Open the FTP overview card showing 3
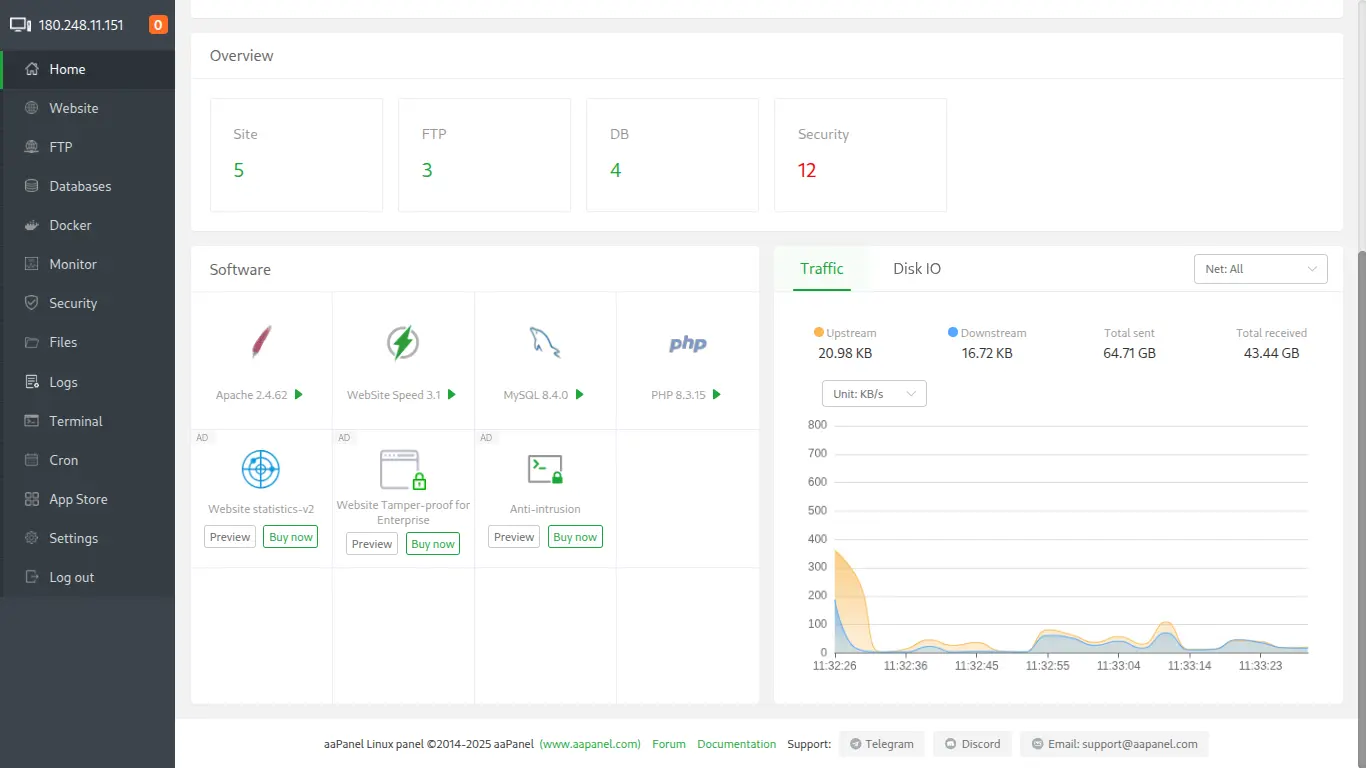This screenshot has height=768, width=1366. (484, 155)
